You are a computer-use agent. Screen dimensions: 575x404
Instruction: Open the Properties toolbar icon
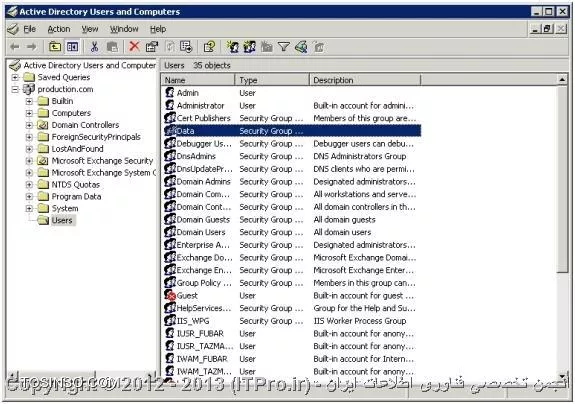(152, 47)
